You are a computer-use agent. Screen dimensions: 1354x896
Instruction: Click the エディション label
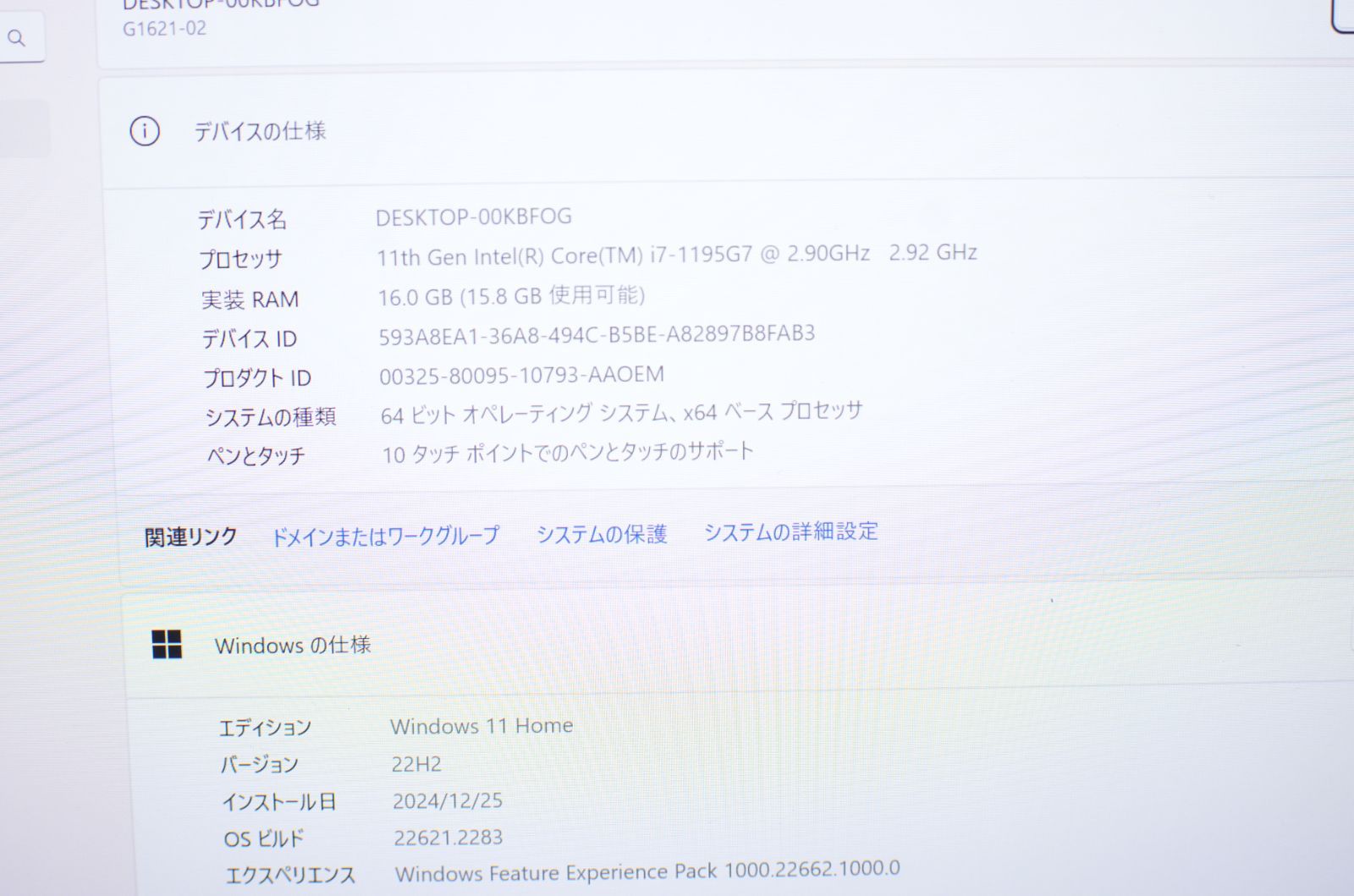(x=265, y=728)
